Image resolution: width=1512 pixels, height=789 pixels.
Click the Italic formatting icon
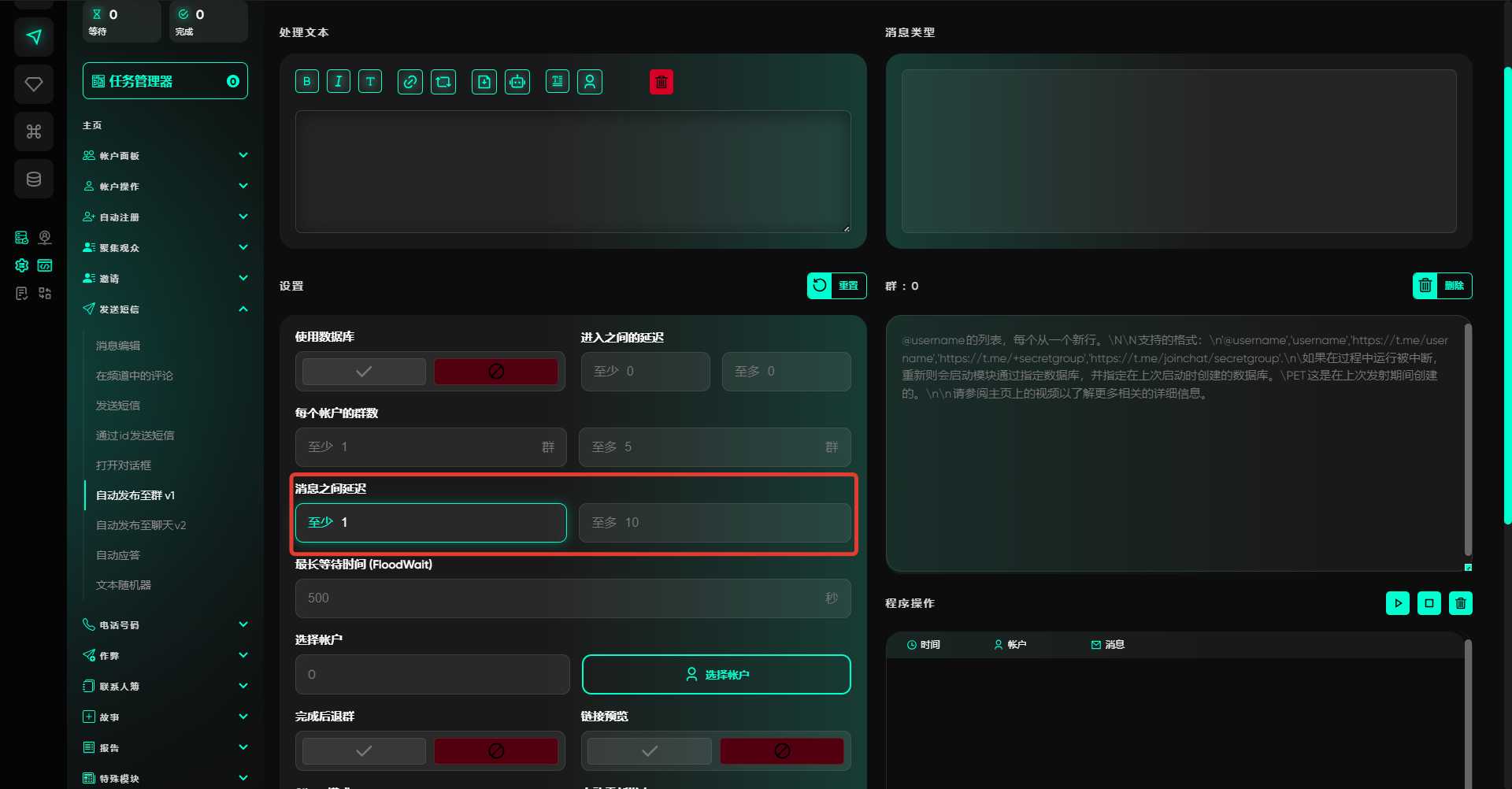[339, 82]
